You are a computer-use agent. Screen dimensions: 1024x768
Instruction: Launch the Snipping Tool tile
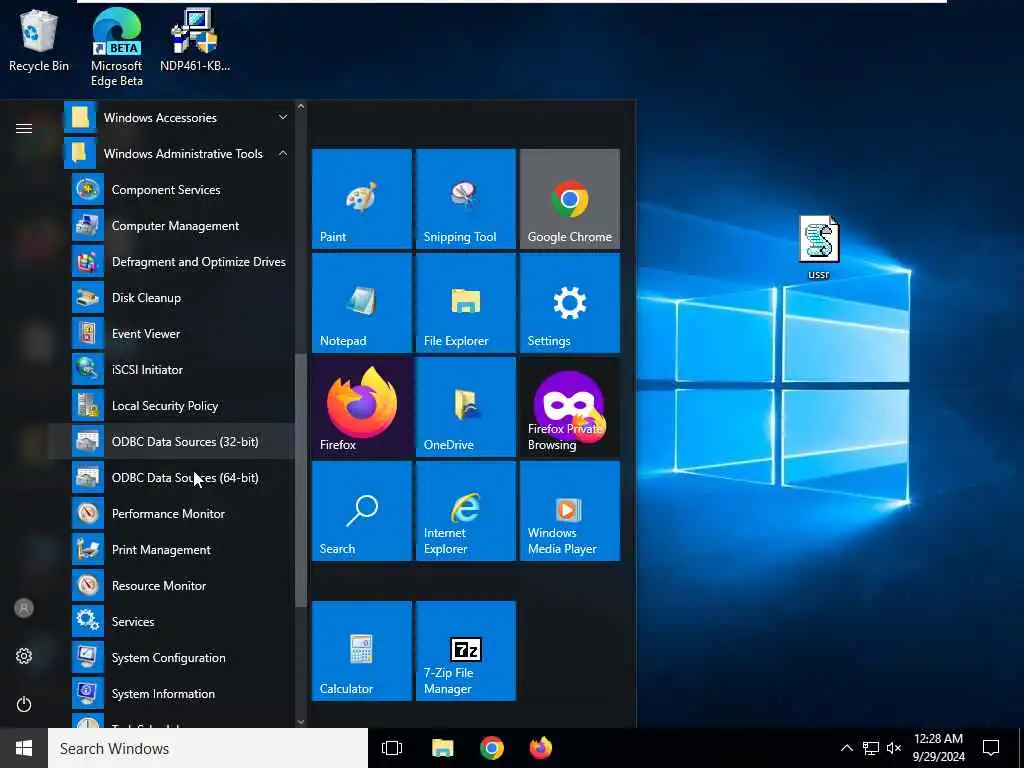pyautogui.click(x=466, y=199)
